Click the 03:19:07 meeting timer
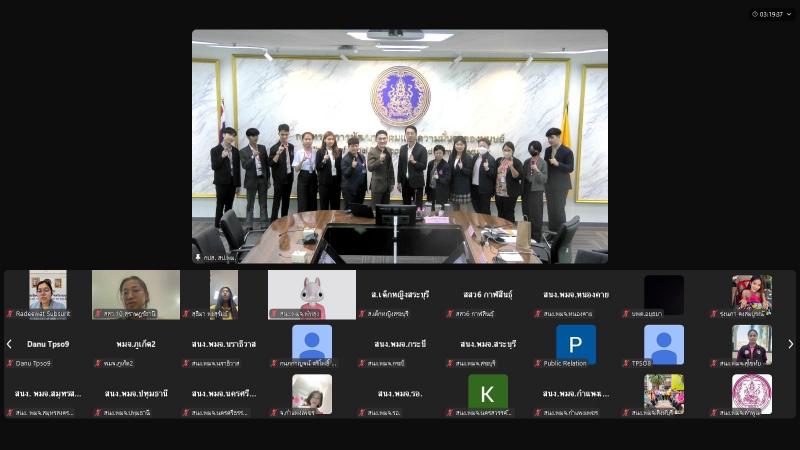Image resolution: width=800 pixels, height=450 pixels. 770,14
